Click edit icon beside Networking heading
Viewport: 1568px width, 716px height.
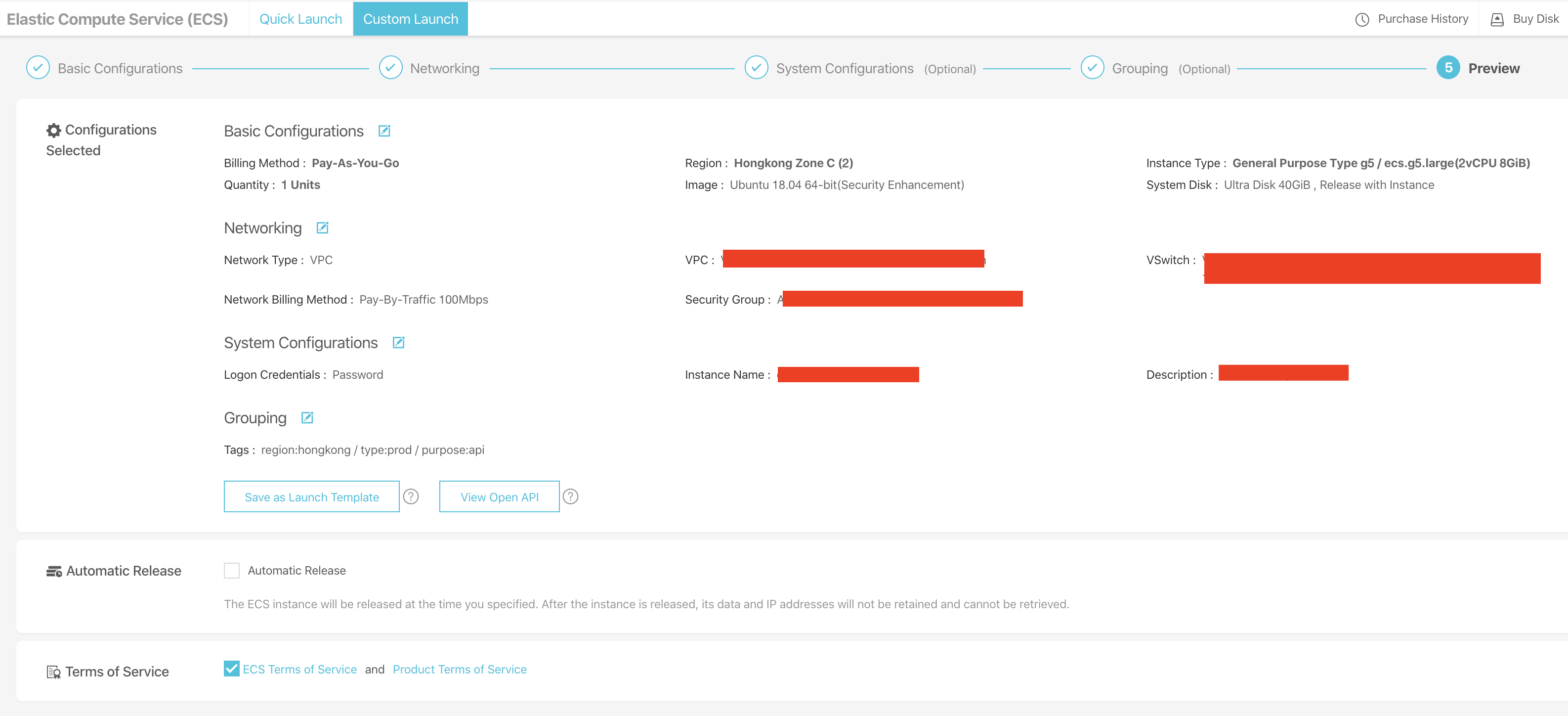coord(322,228)
